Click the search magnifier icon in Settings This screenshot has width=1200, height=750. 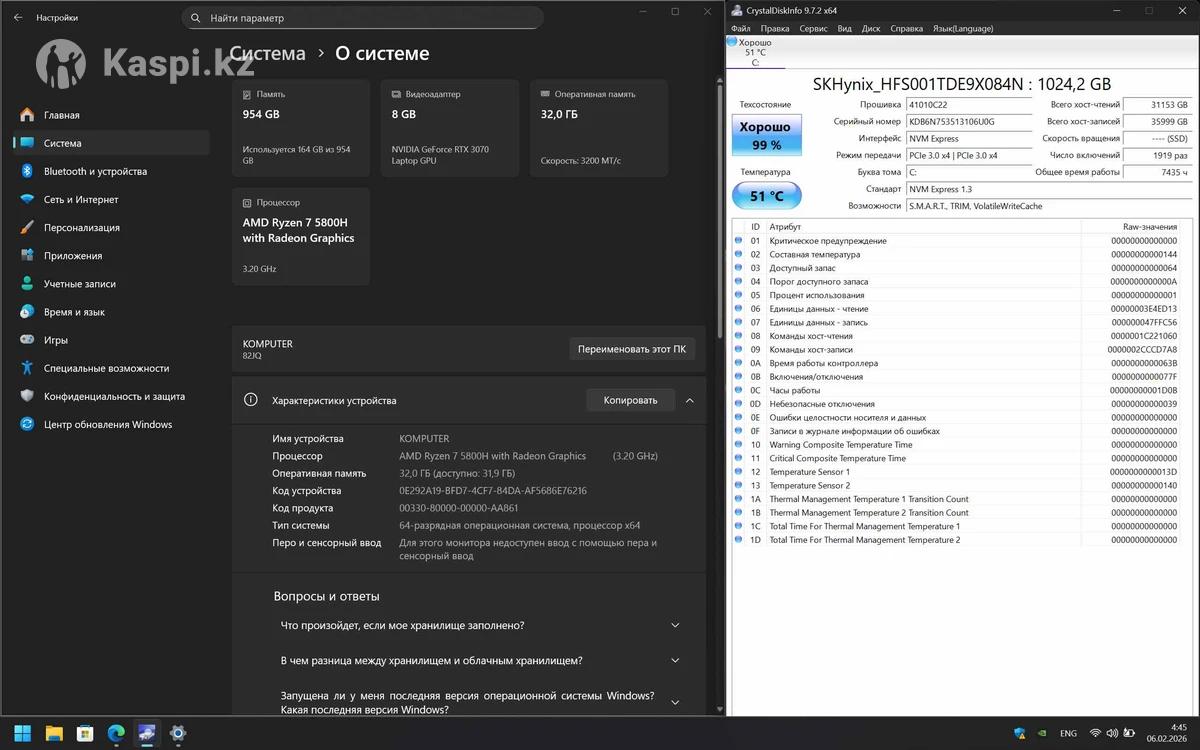pos(193,18)
